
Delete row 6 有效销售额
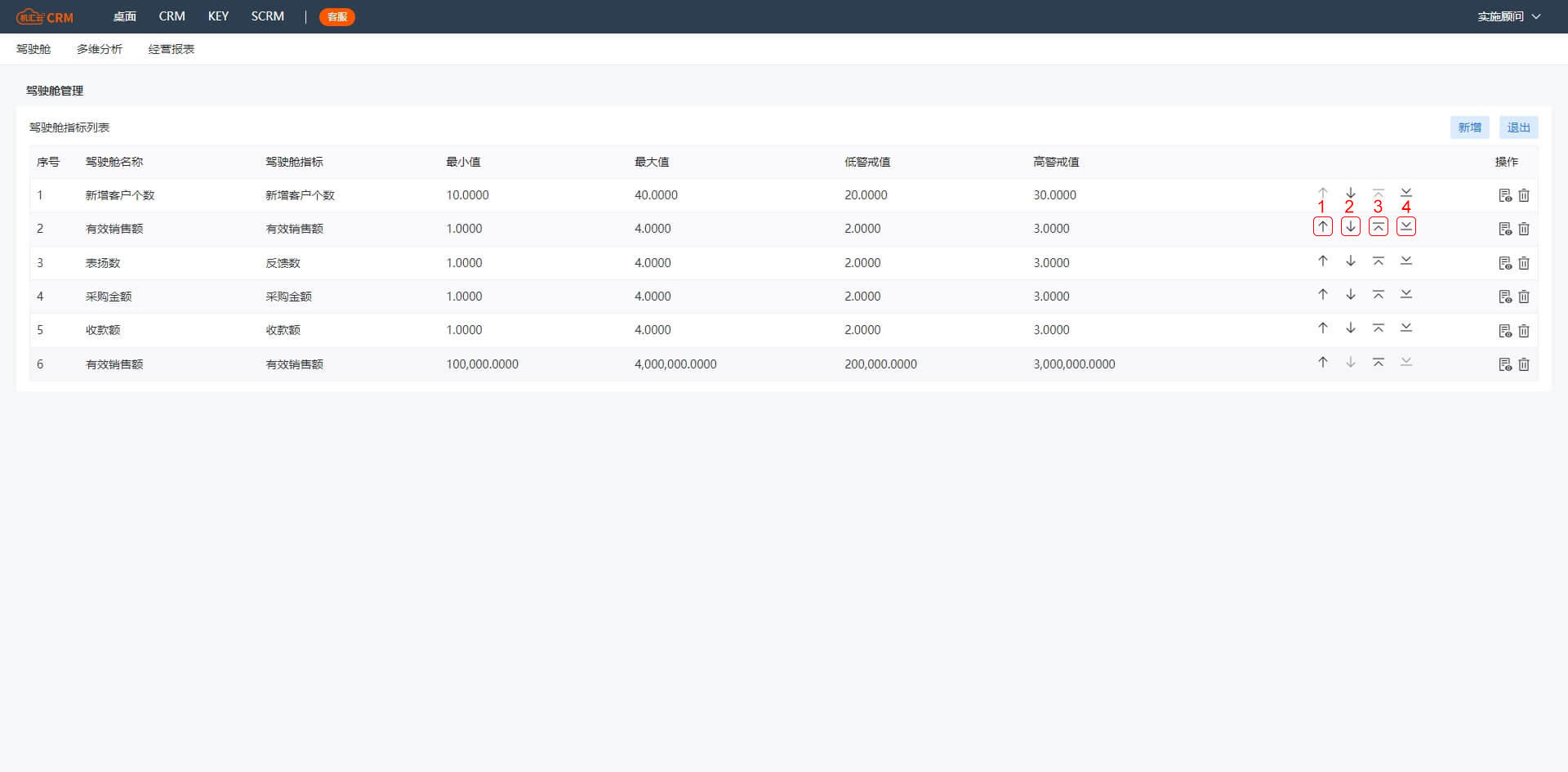(1524, 364)
